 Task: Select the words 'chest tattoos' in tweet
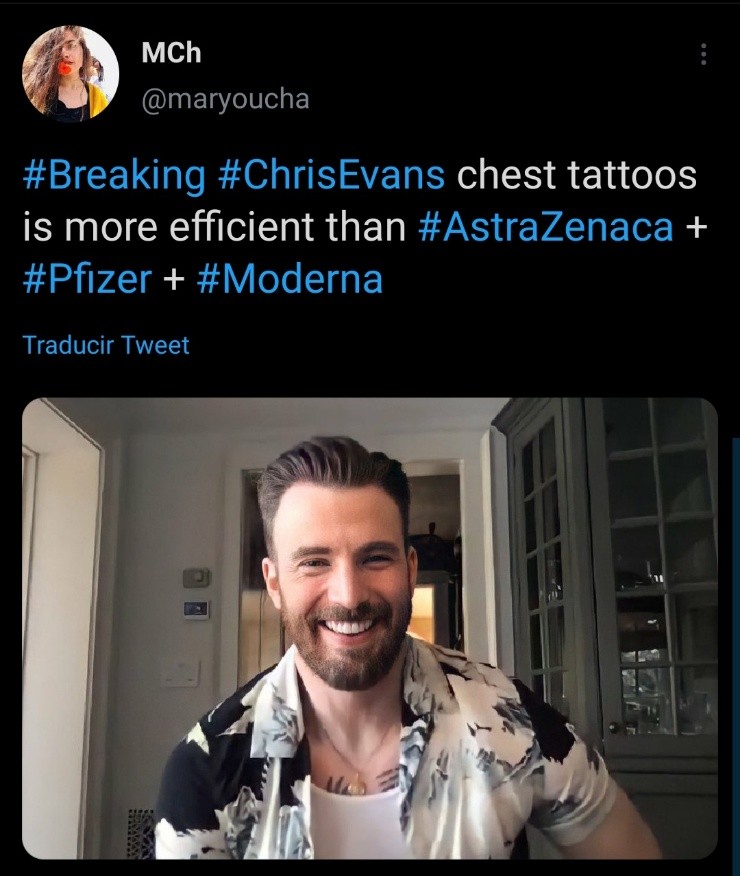pyautogui.click(x=576, y=174)
